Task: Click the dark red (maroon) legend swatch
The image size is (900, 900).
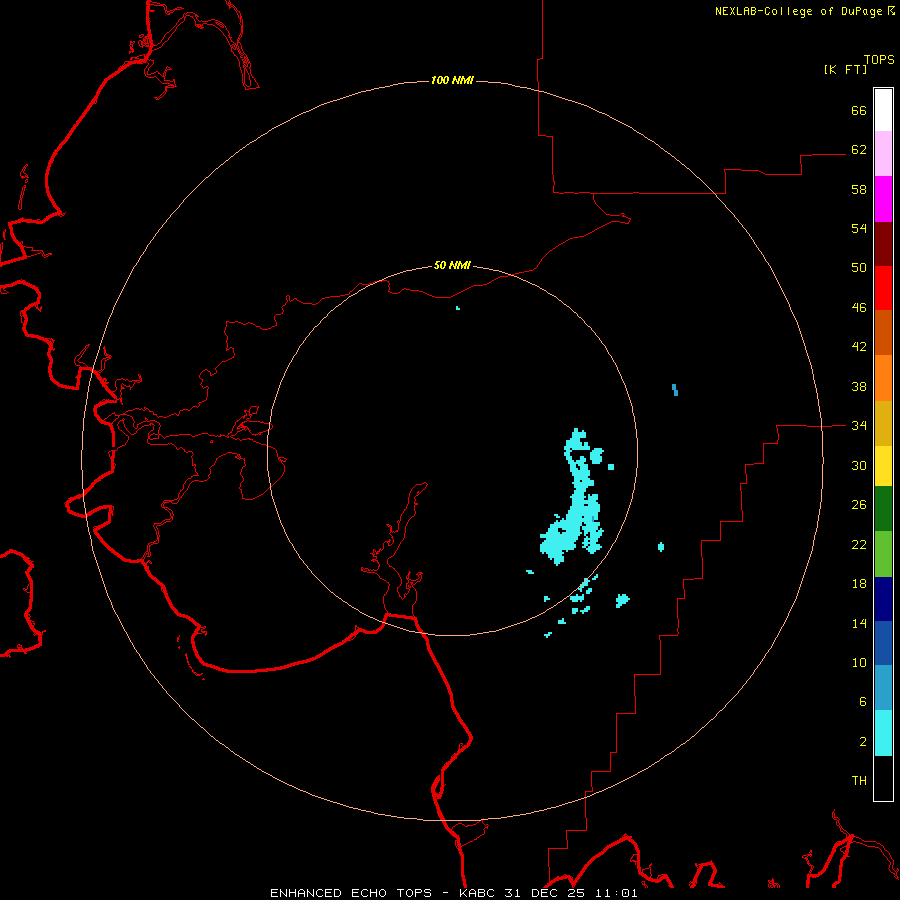Action: point(883,243)
